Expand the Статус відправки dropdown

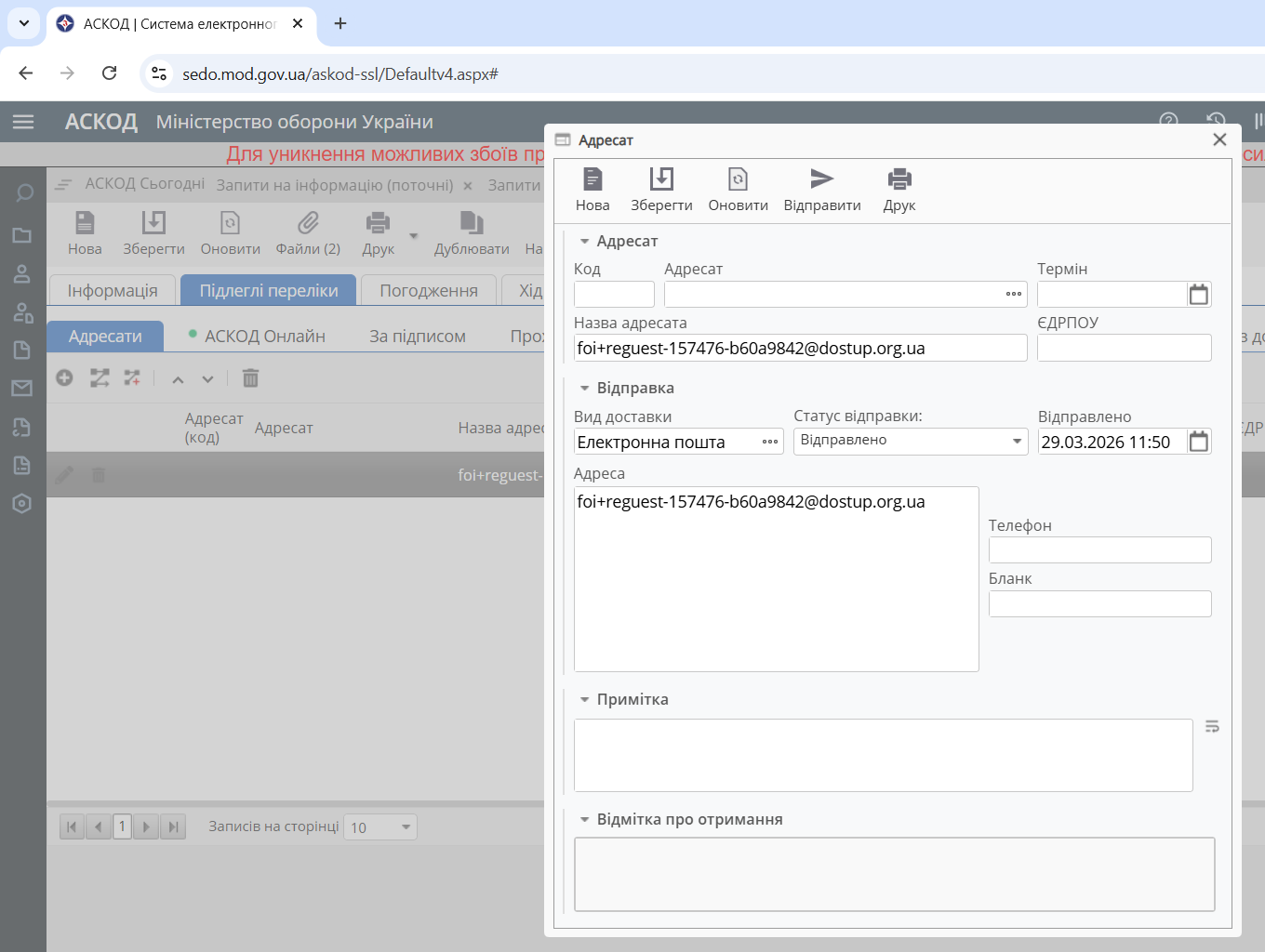coord(1017,442)
